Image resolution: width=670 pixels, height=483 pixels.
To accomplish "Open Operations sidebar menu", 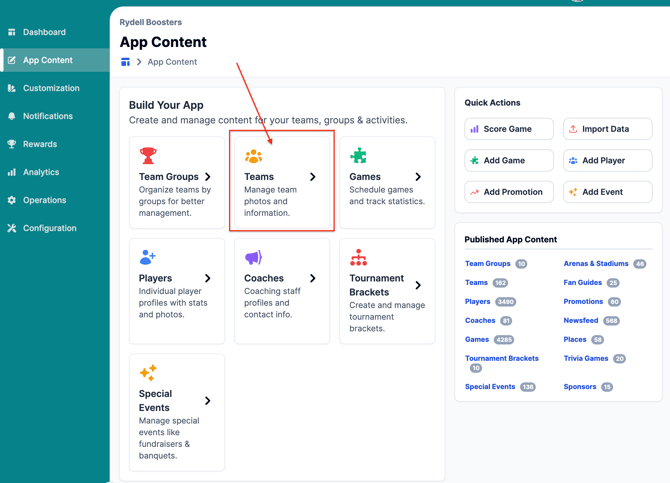I will tap(55, 200).
